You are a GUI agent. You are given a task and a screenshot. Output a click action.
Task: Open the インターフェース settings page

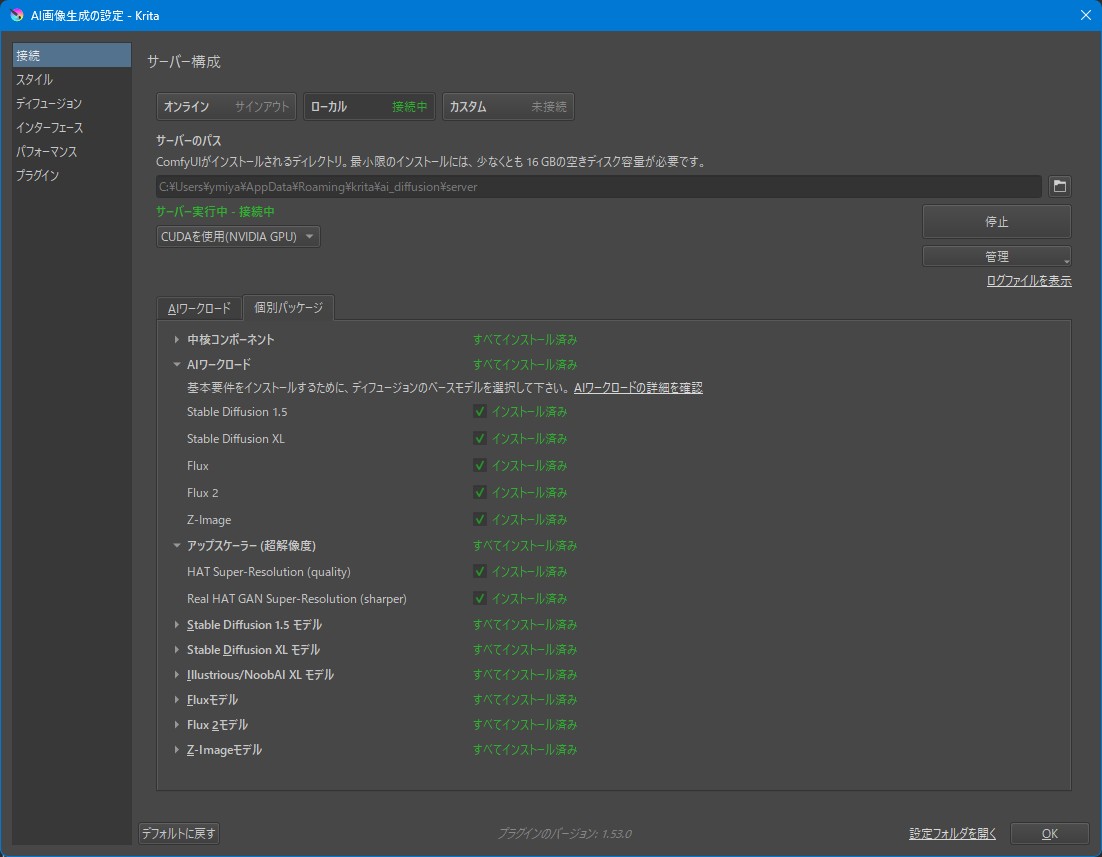coord(72,127)
